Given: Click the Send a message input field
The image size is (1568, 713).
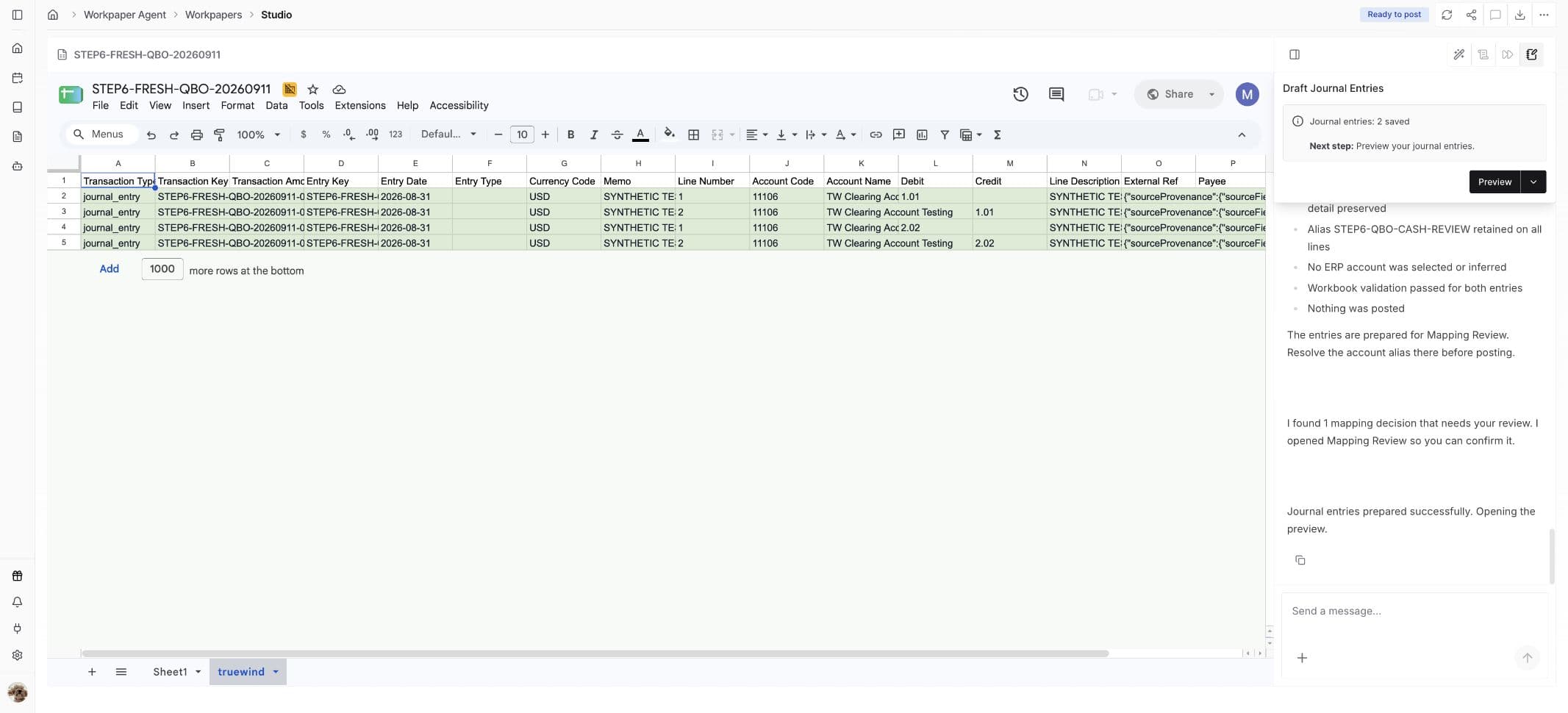Looking at the screenshot, I should coord(1414,611).
